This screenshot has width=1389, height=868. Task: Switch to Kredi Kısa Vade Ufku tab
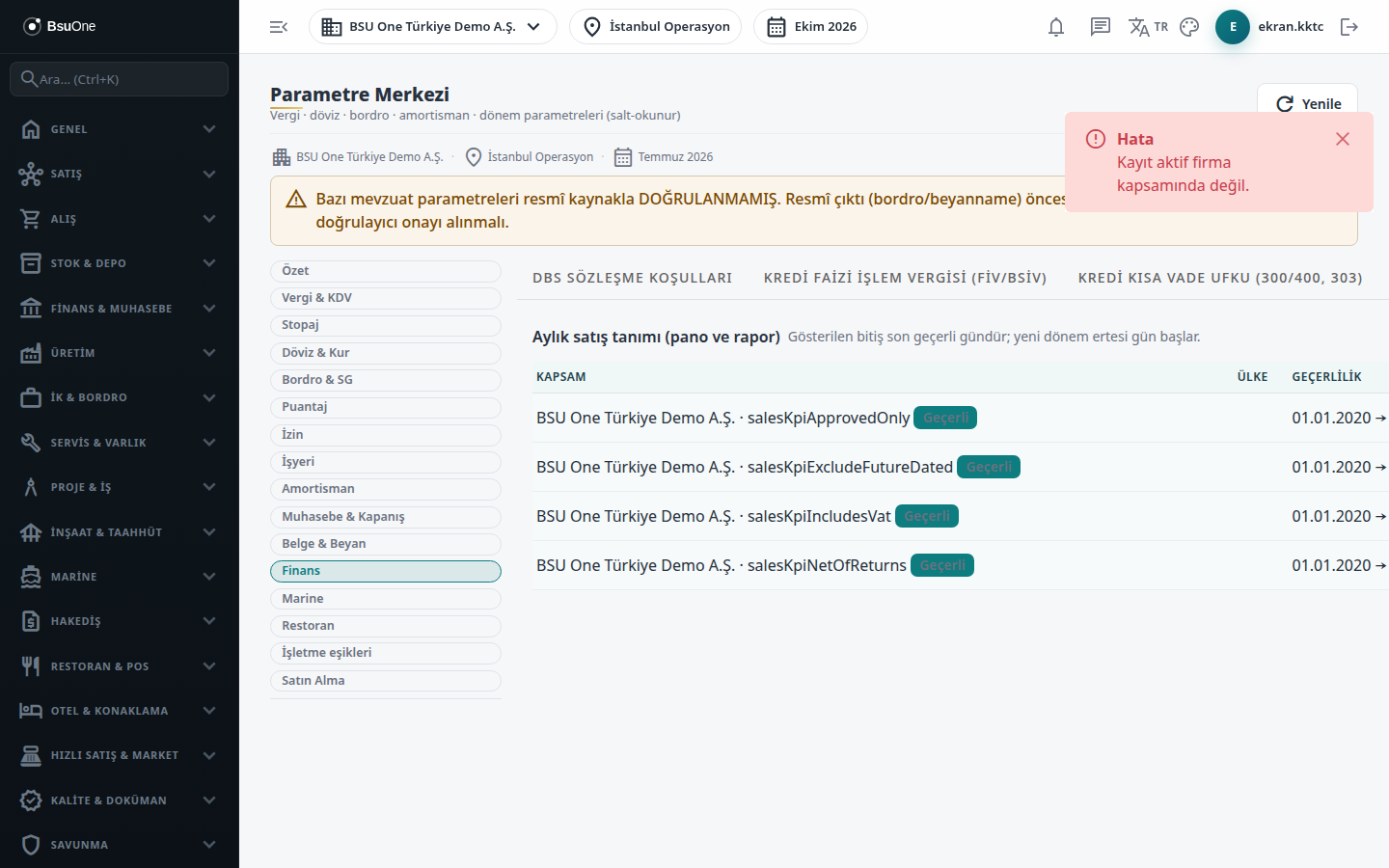click(x=1220, y=278)
